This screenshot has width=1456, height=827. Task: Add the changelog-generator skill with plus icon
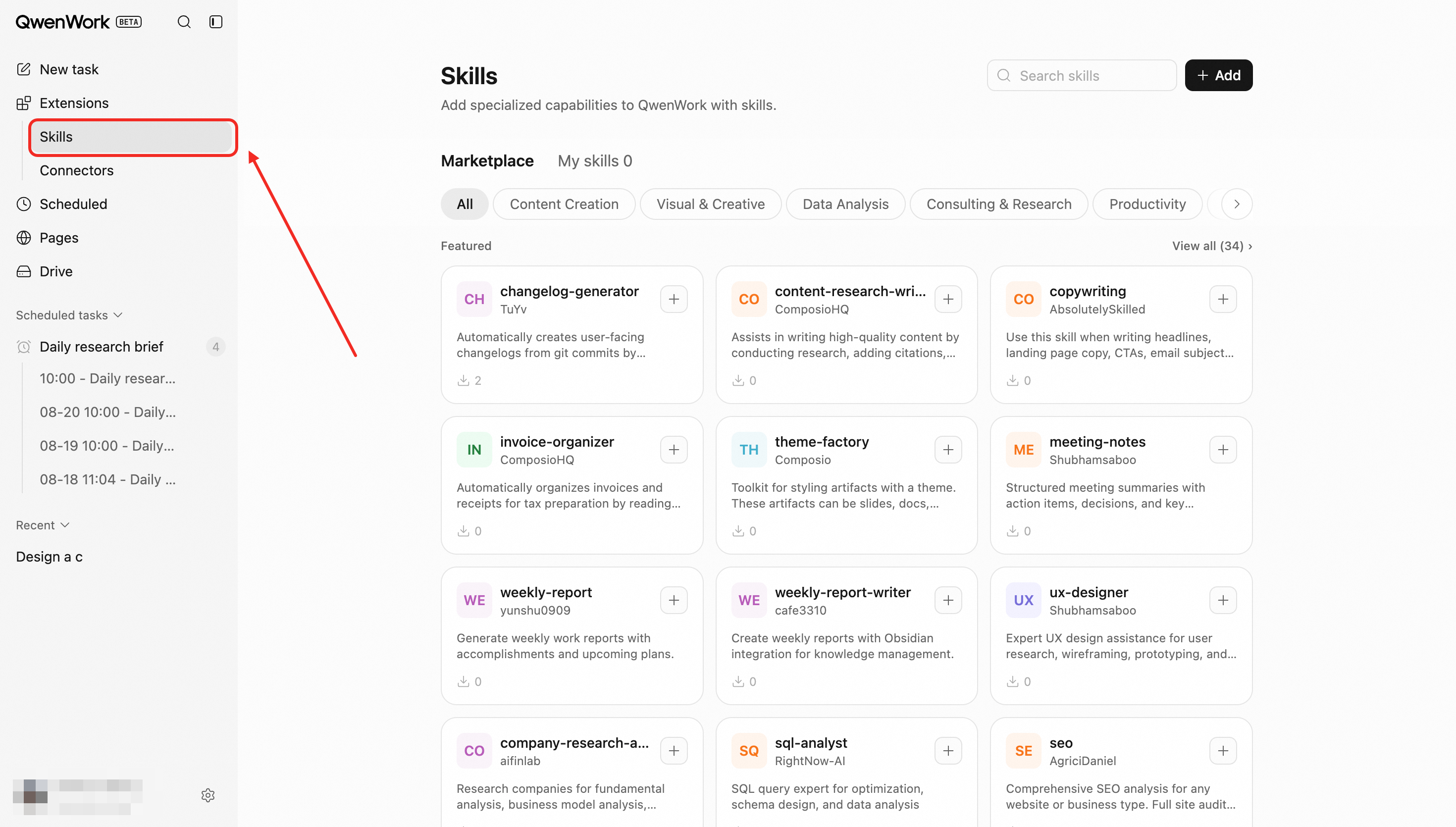(x=674, y=299)
